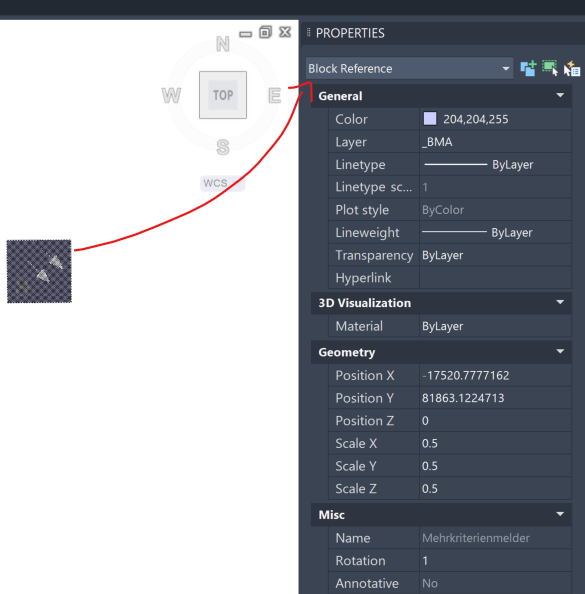Collapse the General section
This screenshot has width=585, height=594.
pyautogui.click(x=560, y=95)
